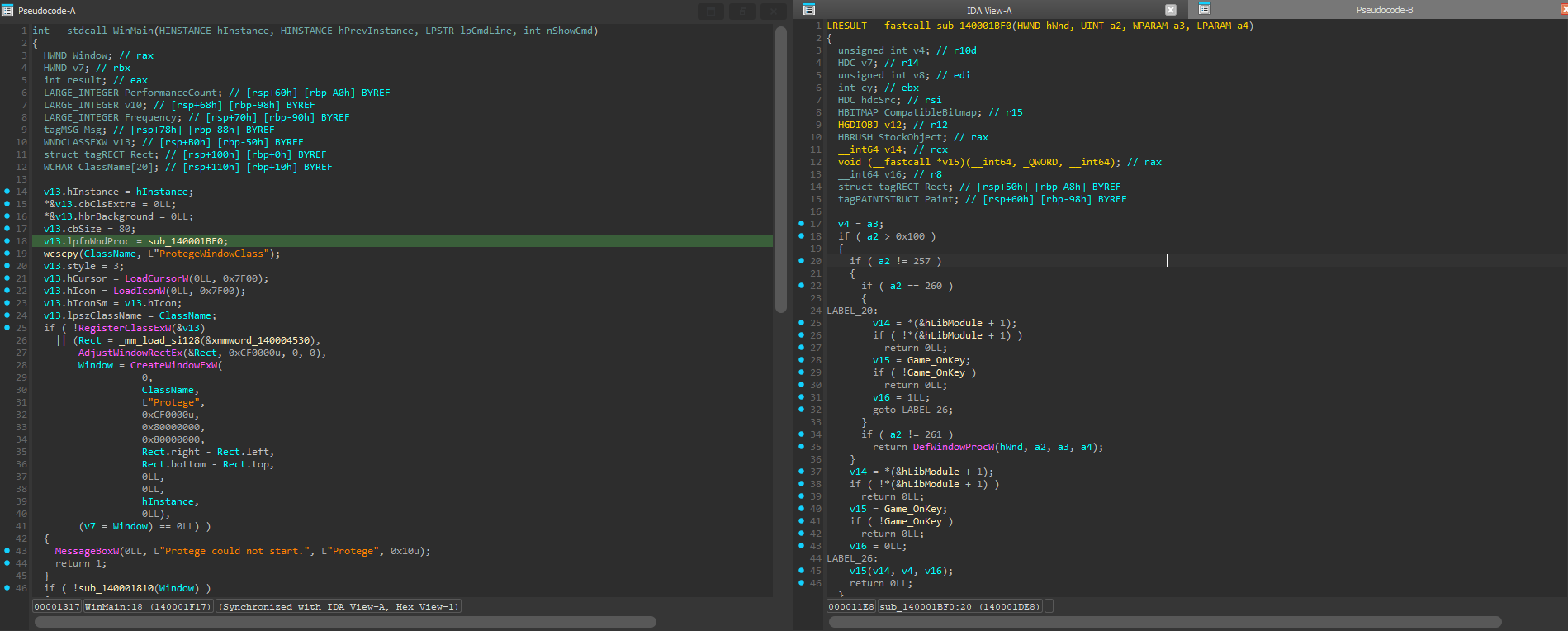
Task: Click the CreateWindowExW function name
Action: point(173,365)
